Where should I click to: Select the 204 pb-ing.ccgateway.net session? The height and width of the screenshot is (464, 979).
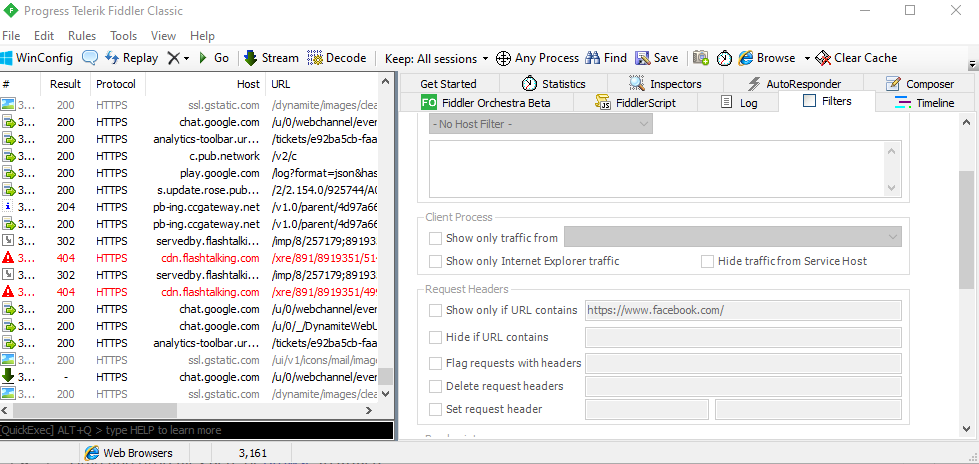[190, 207]
